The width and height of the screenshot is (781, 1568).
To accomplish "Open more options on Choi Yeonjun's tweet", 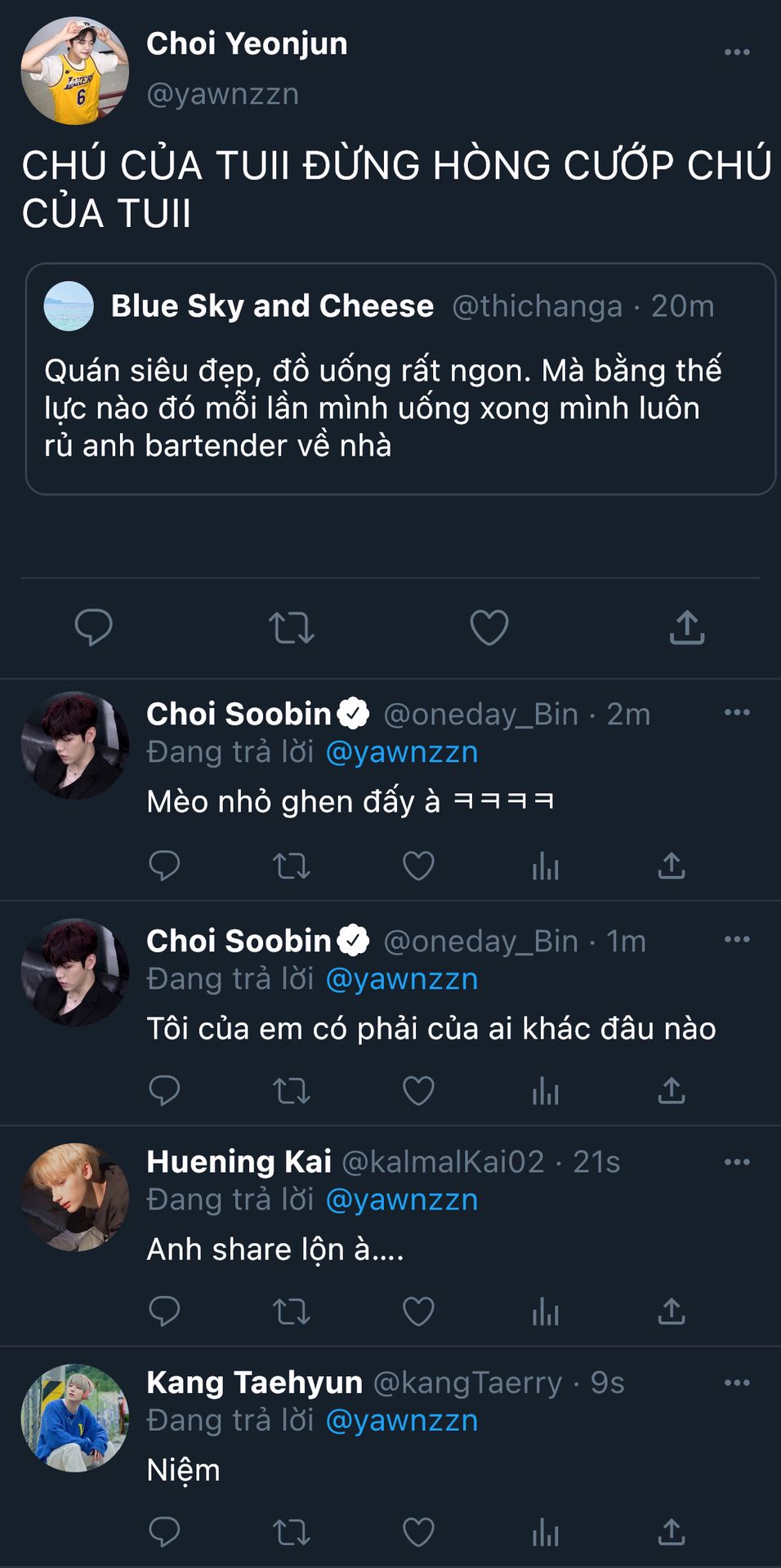I will click(x=737, y=52).
